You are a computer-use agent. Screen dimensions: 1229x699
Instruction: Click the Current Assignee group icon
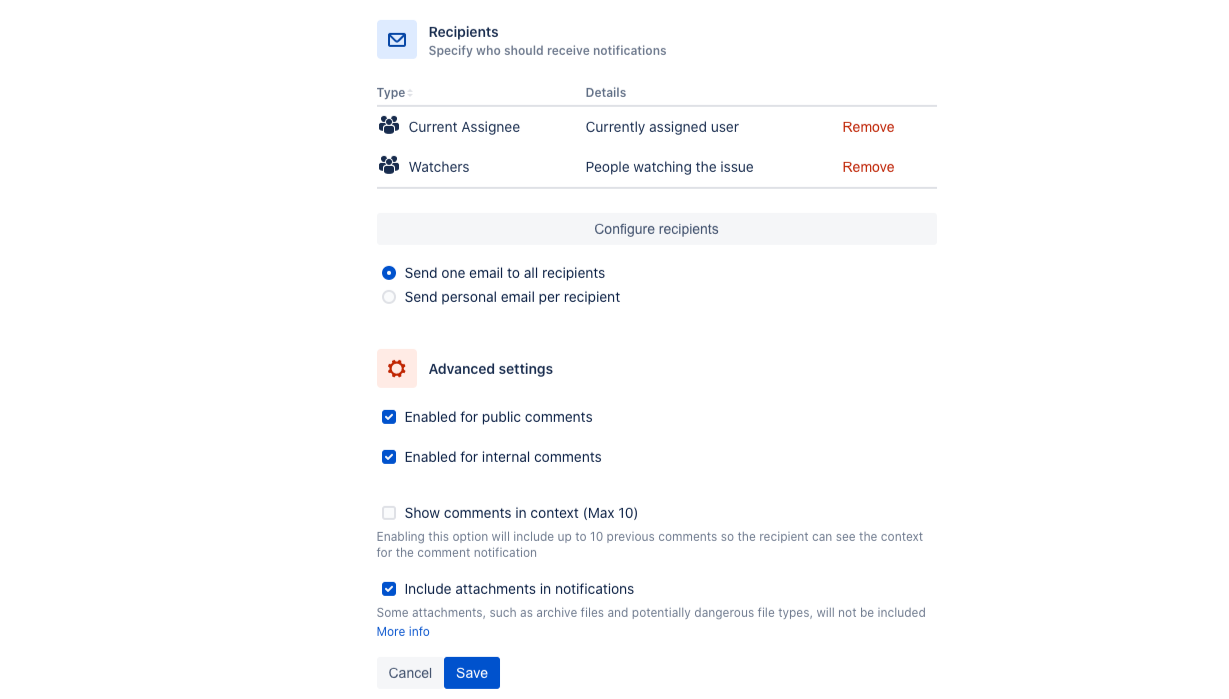pyautogui.click(x=389, y=126)
